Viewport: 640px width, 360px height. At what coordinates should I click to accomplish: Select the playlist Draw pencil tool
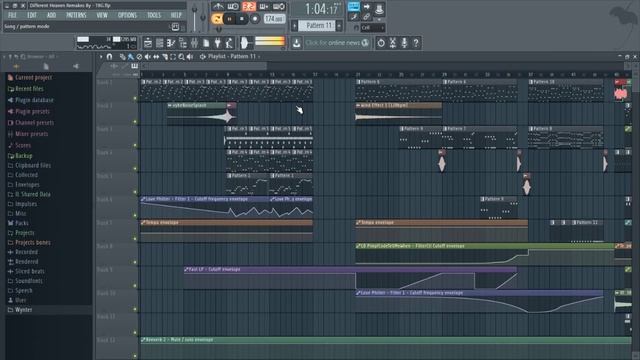coord(122,57)
